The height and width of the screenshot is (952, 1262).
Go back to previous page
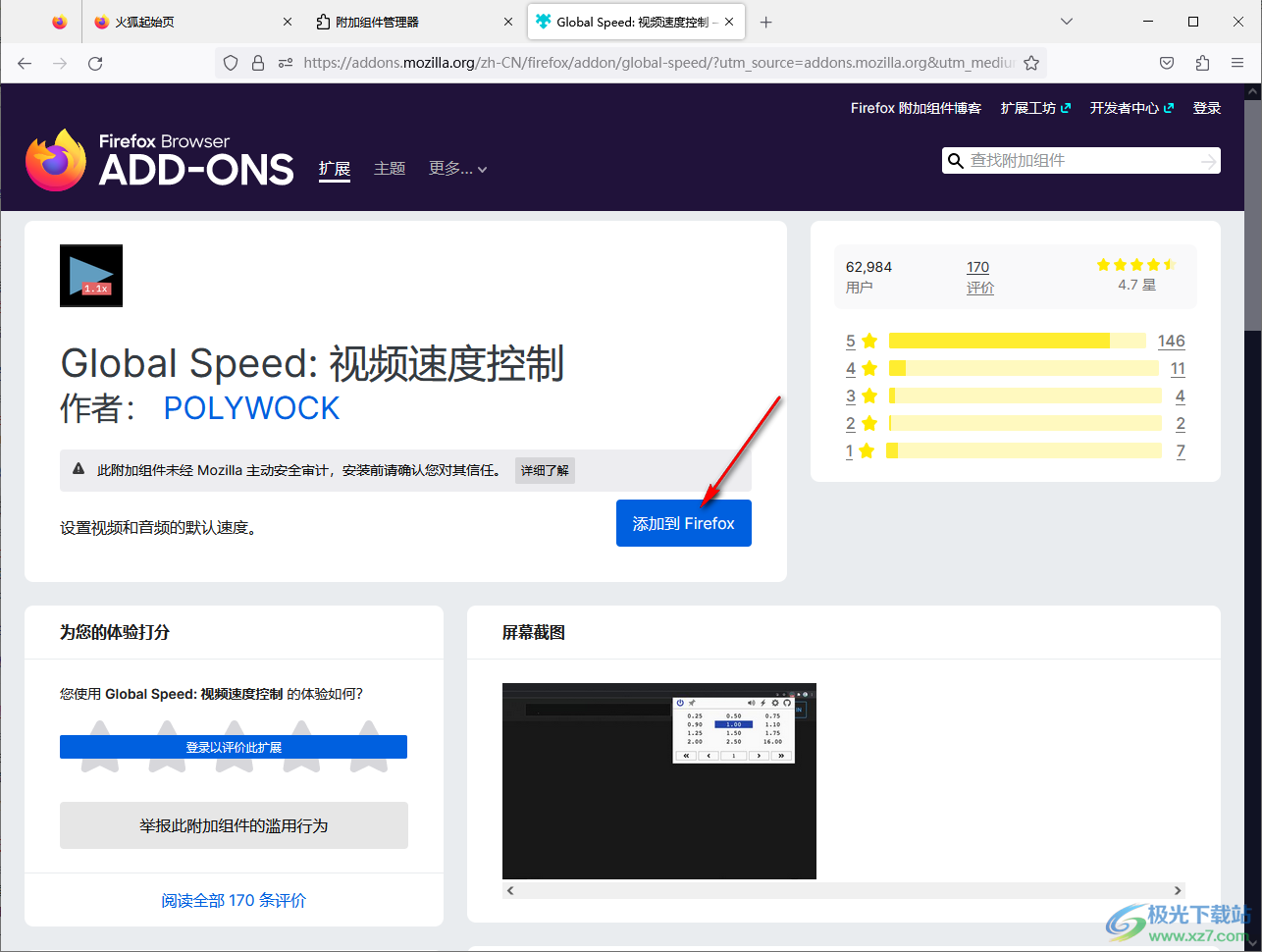(x=25, y=63)
